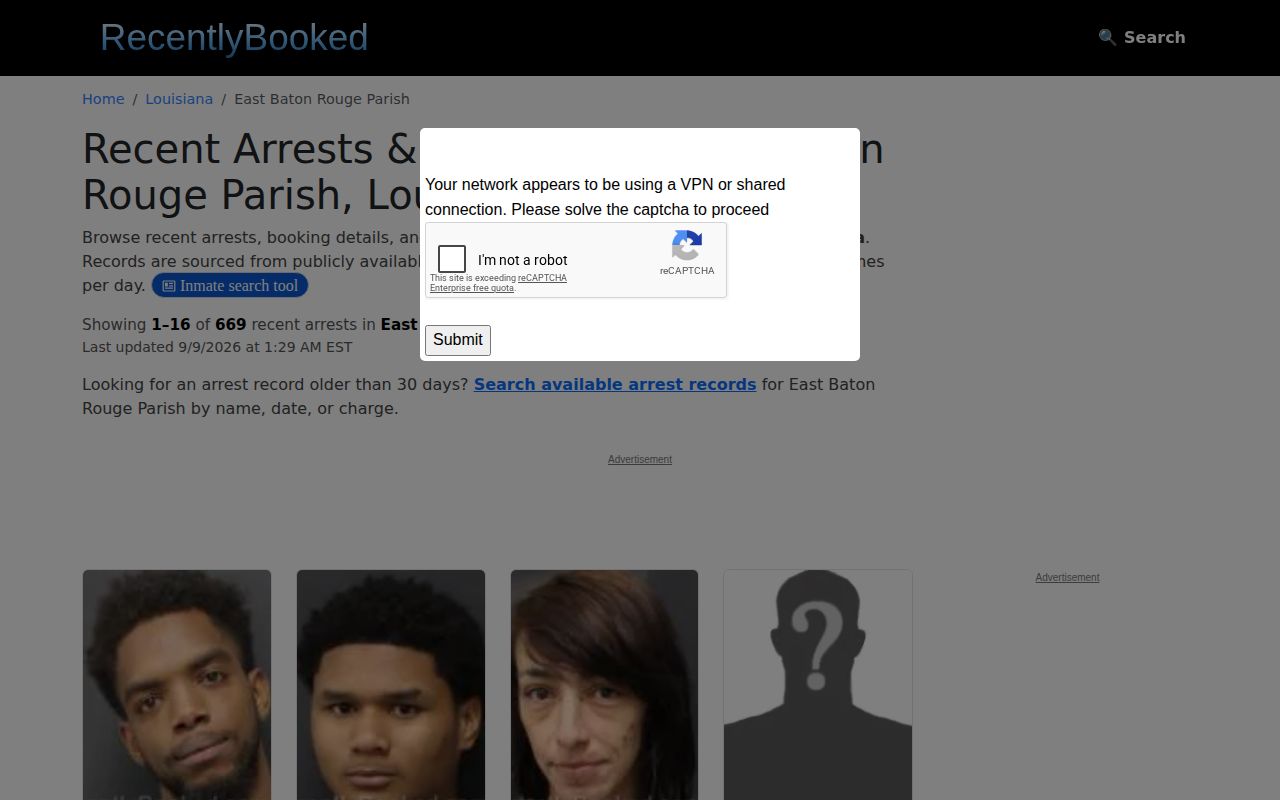1280x800 pixels.
Task: Go to Home breadcrumb link
Action: 103,99
